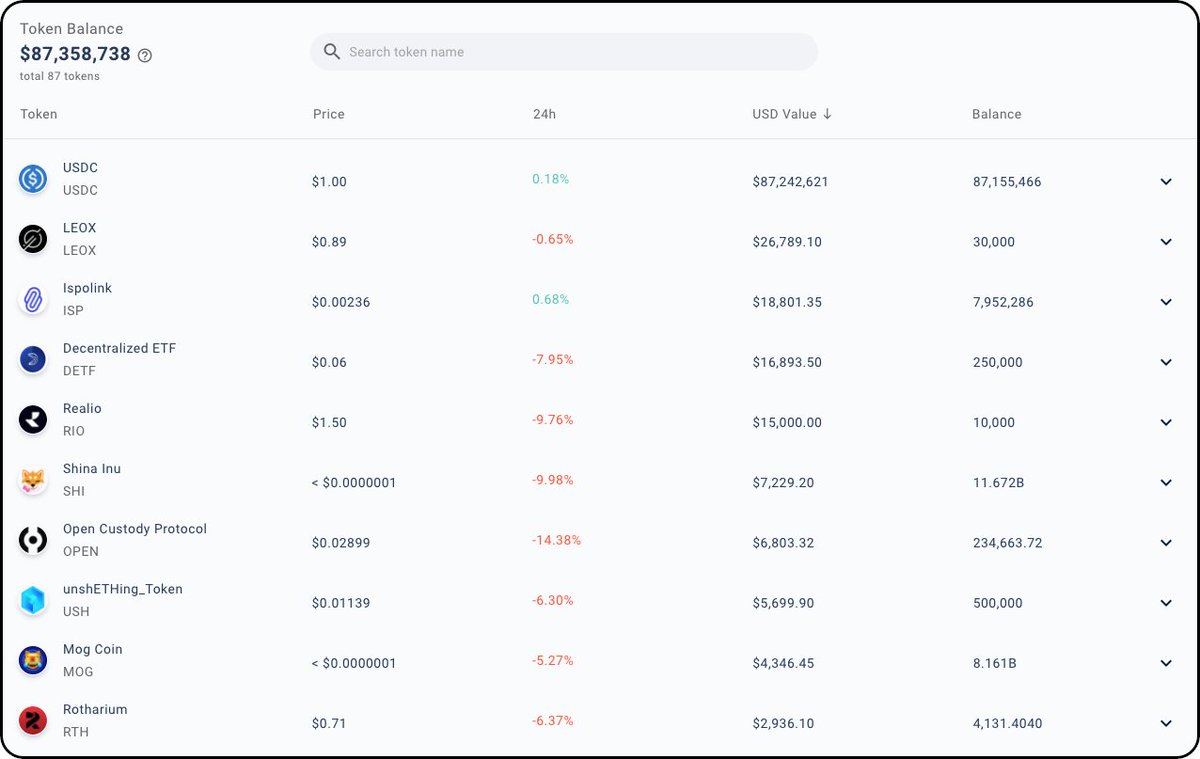Sort by the Balance column header

click(x=997, y=114)
